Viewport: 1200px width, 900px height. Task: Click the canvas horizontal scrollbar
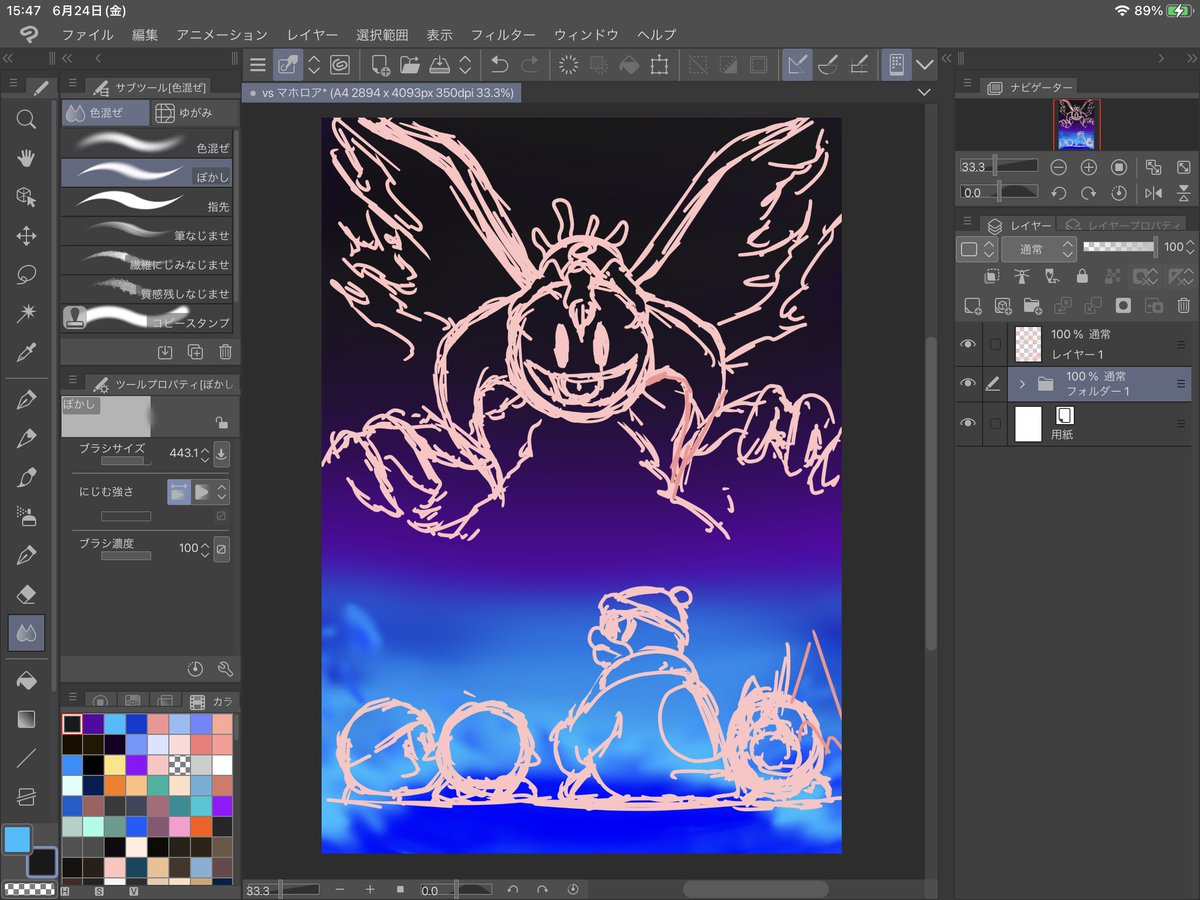click(756, 889)
